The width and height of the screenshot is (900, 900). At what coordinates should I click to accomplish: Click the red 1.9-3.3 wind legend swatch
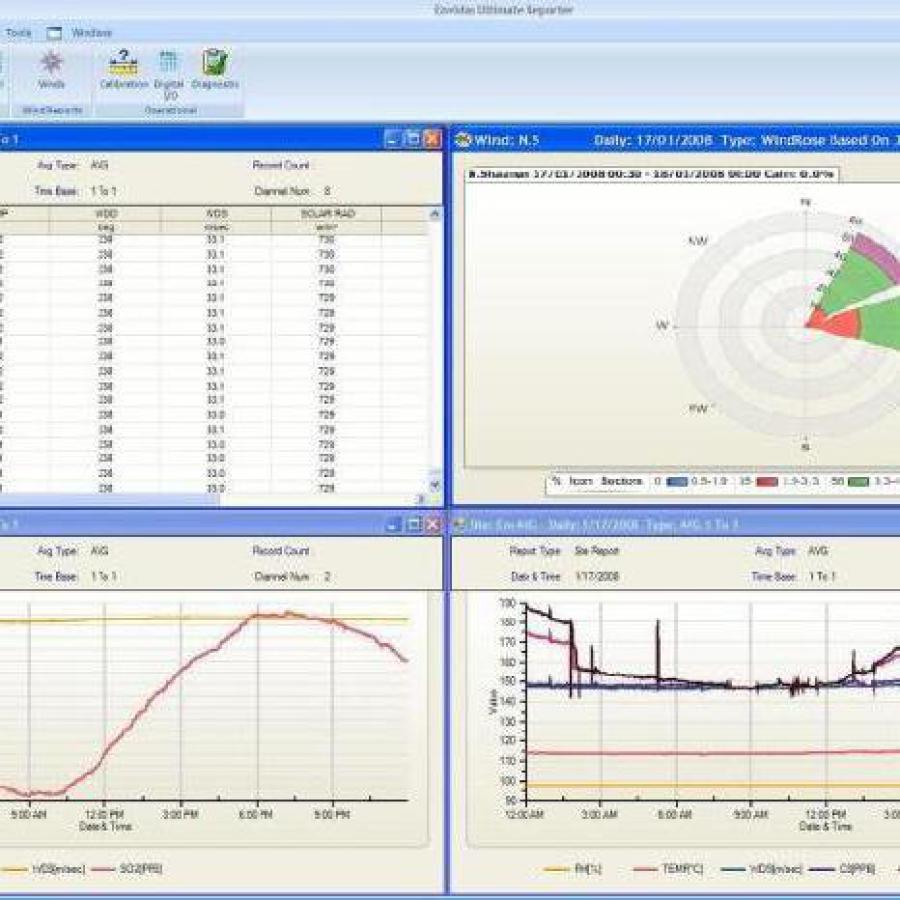pos(767,482)
